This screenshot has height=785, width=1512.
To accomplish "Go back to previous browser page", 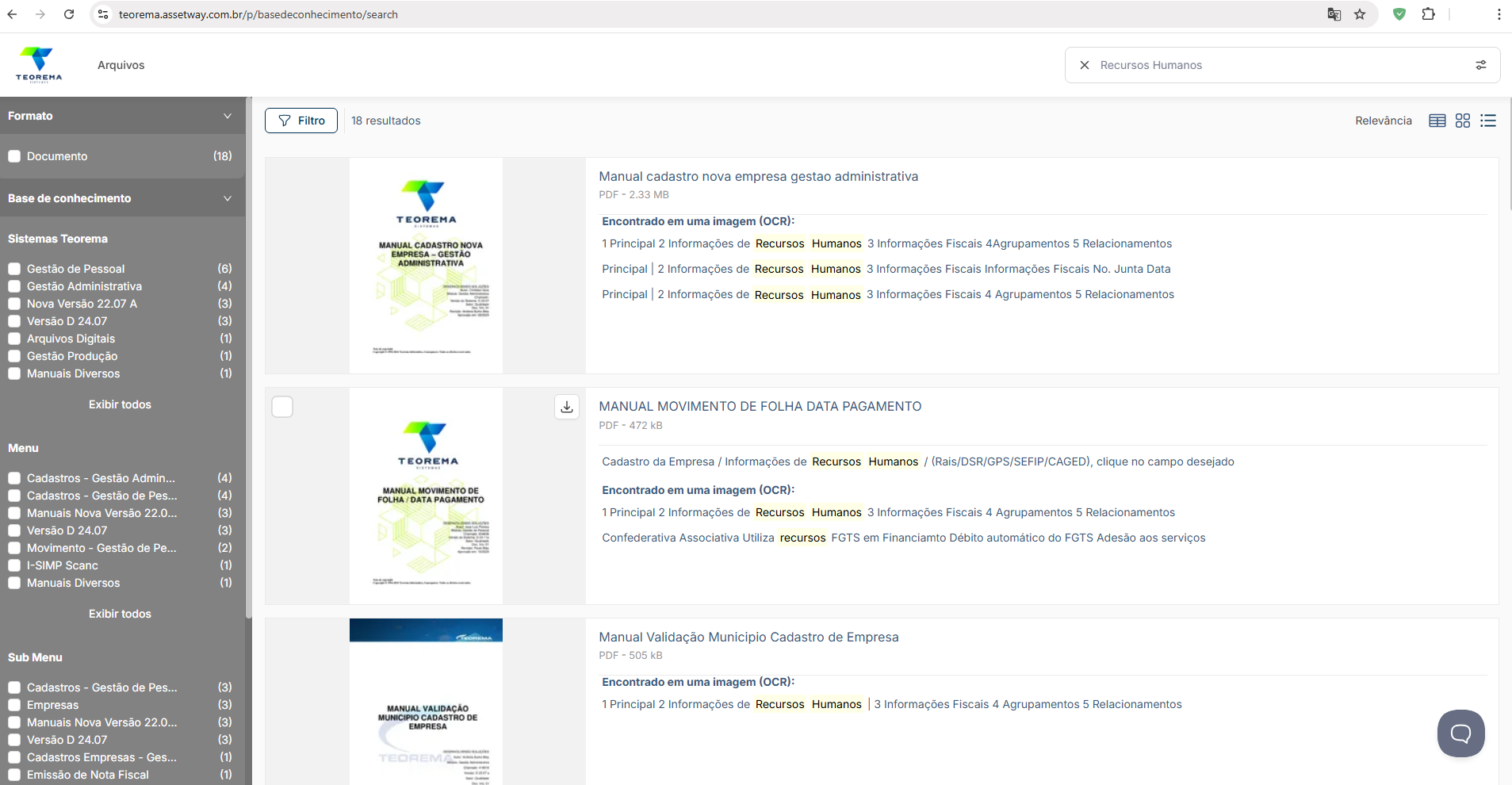I will (12, 14).
